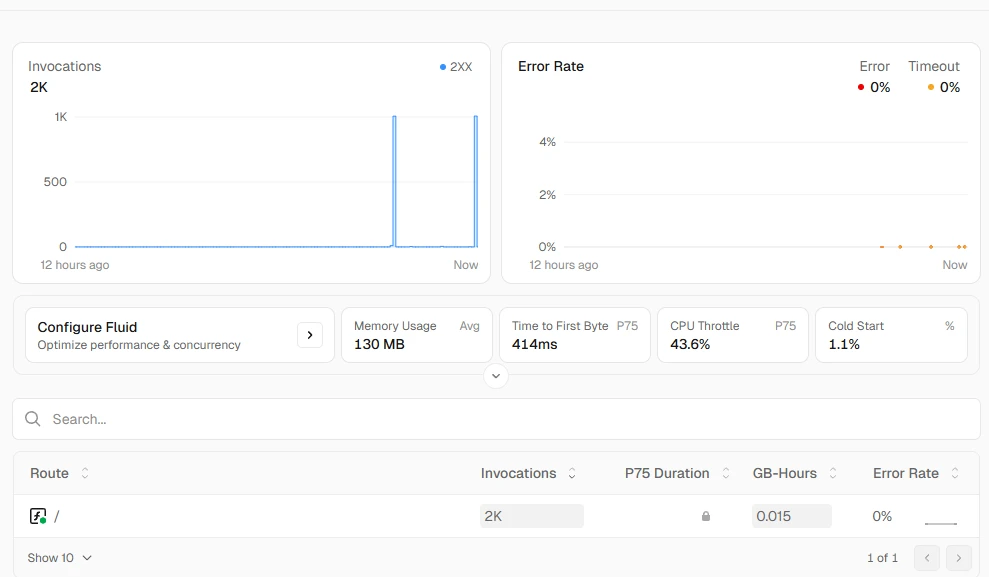
Task: Click the 43.6% CPU throttle value
Action: 690,344
